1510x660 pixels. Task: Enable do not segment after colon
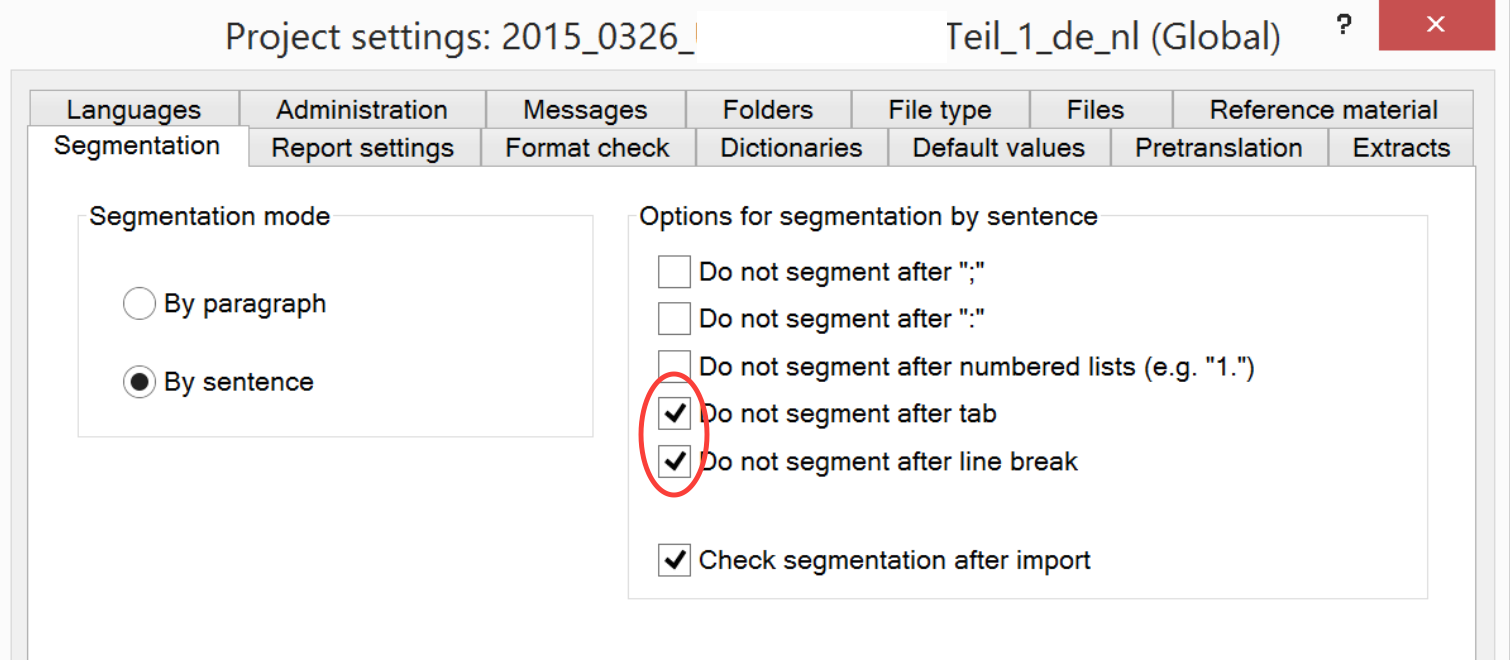674,319
